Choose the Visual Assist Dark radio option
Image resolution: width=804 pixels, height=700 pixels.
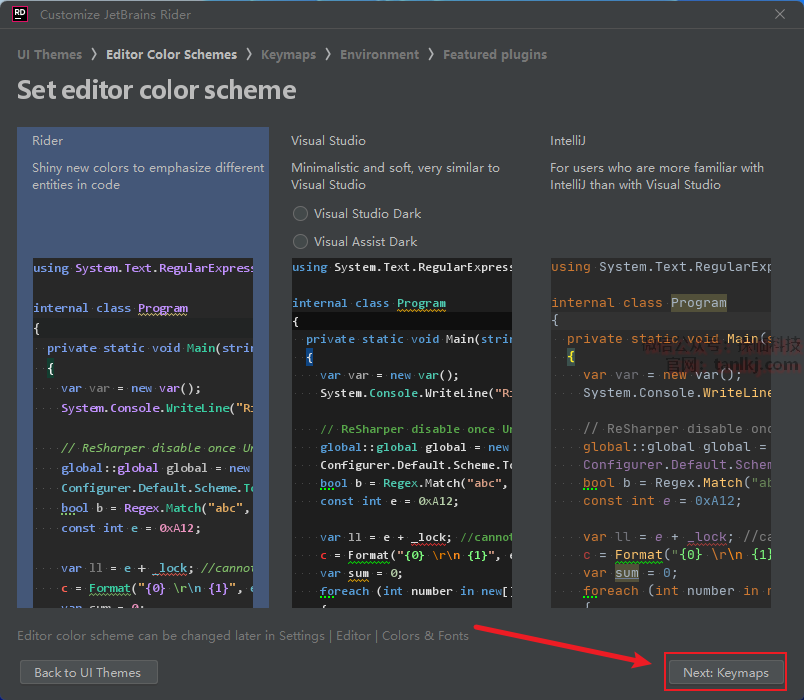(300, 242)
